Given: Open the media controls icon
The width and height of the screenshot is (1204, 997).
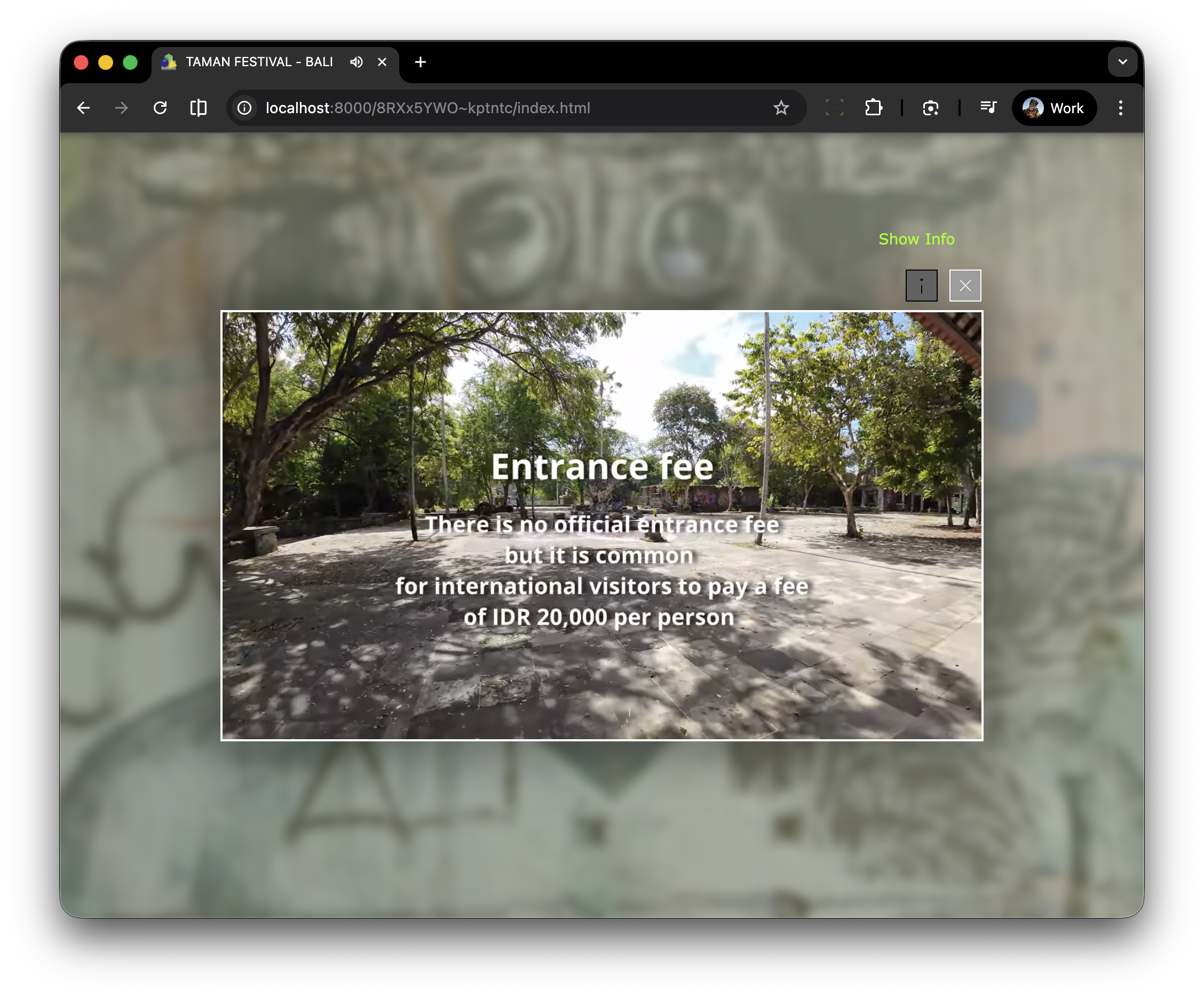Looking at the screenshot, I should 988,108.
